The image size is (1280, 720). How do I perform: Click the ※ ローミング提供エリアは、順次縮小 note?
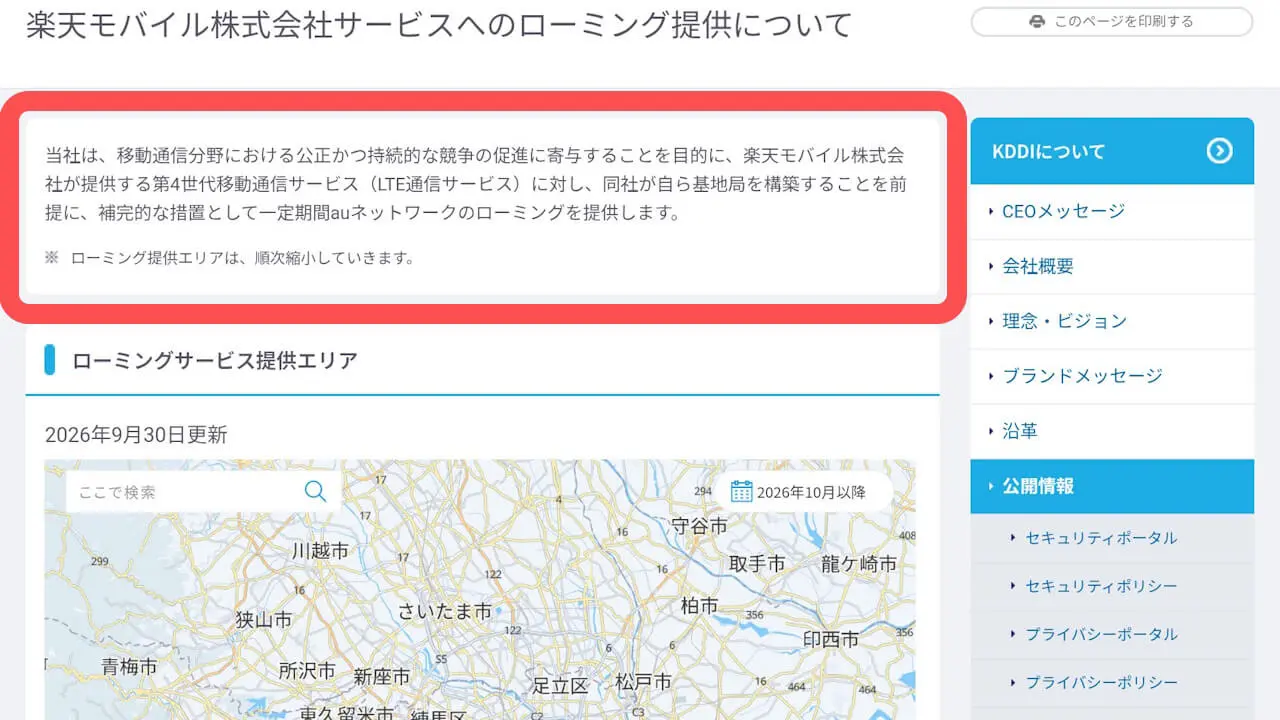click(x=230, y=258)
